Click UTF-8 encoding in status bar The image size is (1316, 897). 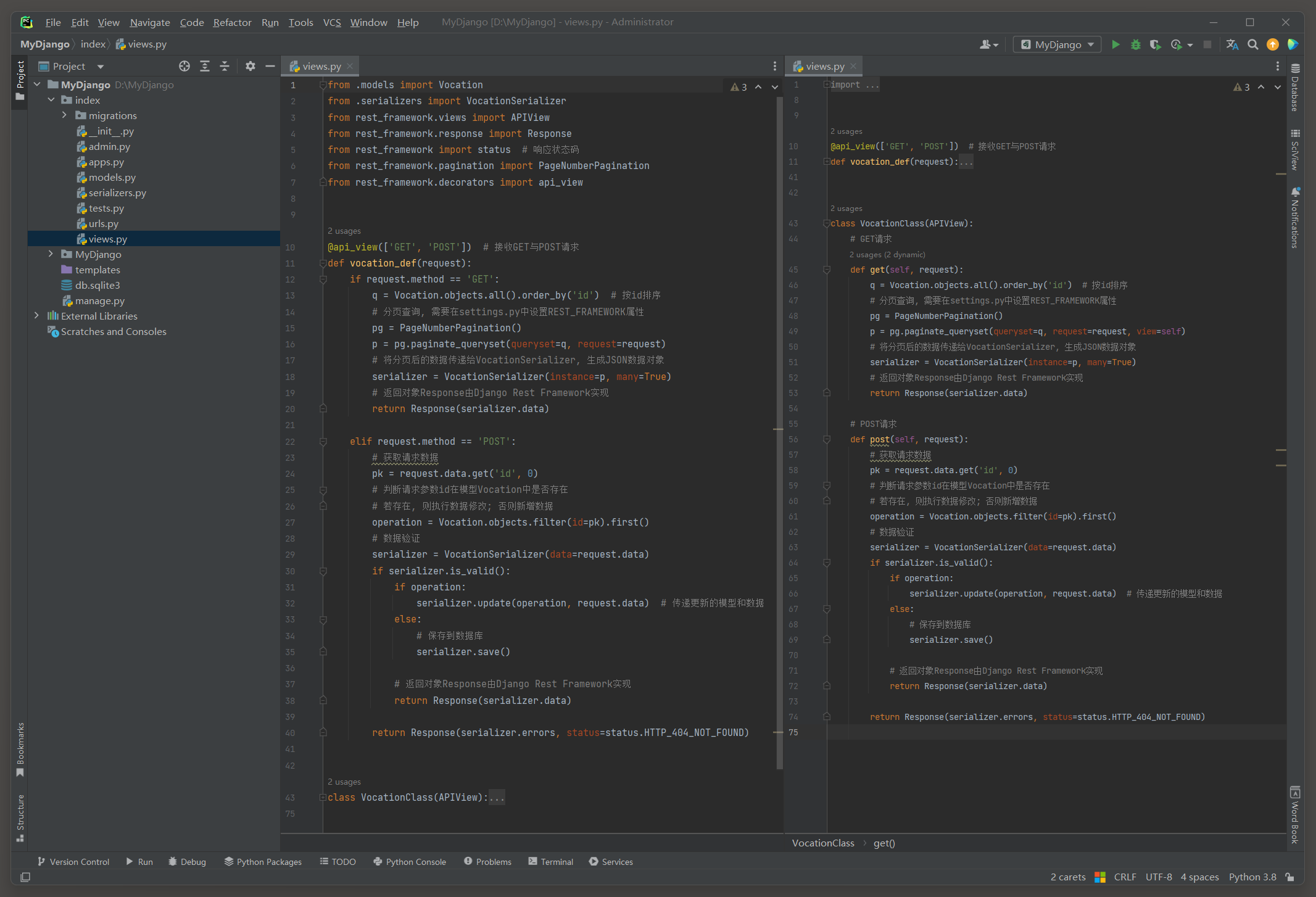point(1158,877)
